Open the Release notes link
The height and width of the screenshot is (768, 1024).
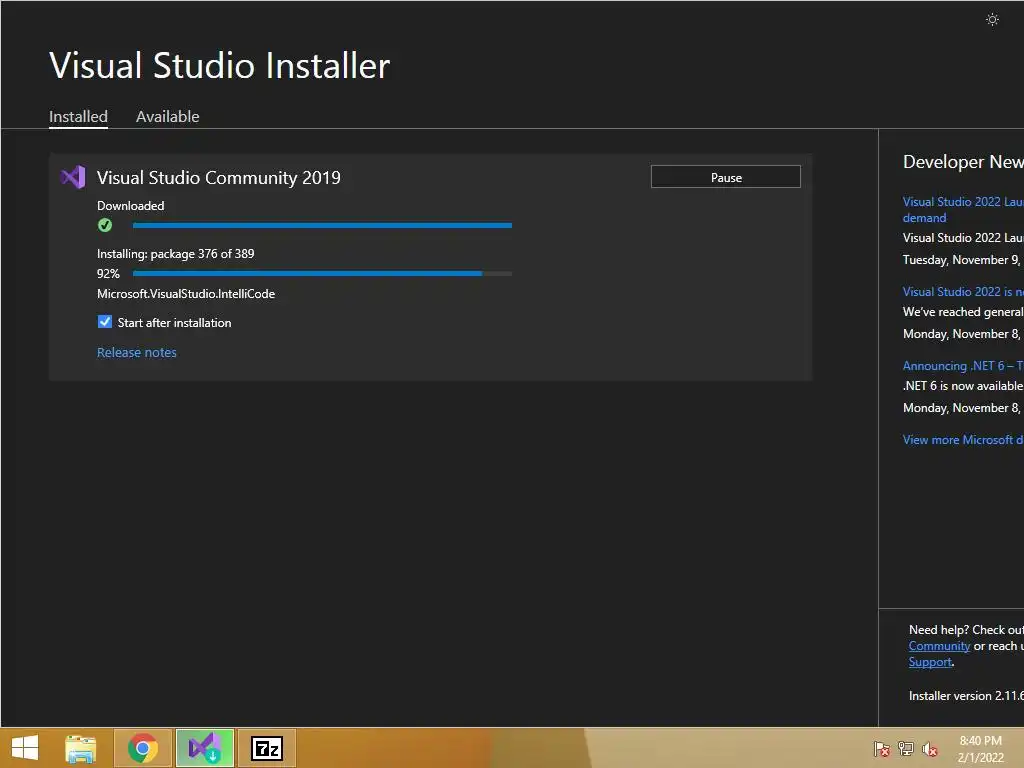click(136, 353)
